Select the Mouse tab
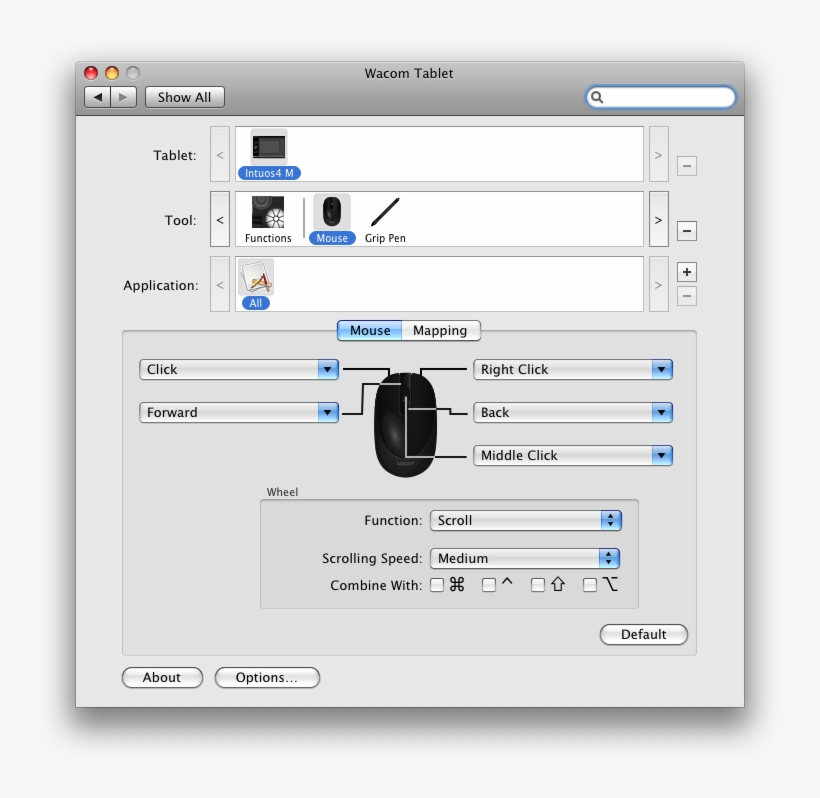Screen dimensions: 820x798 coord(369,330)
